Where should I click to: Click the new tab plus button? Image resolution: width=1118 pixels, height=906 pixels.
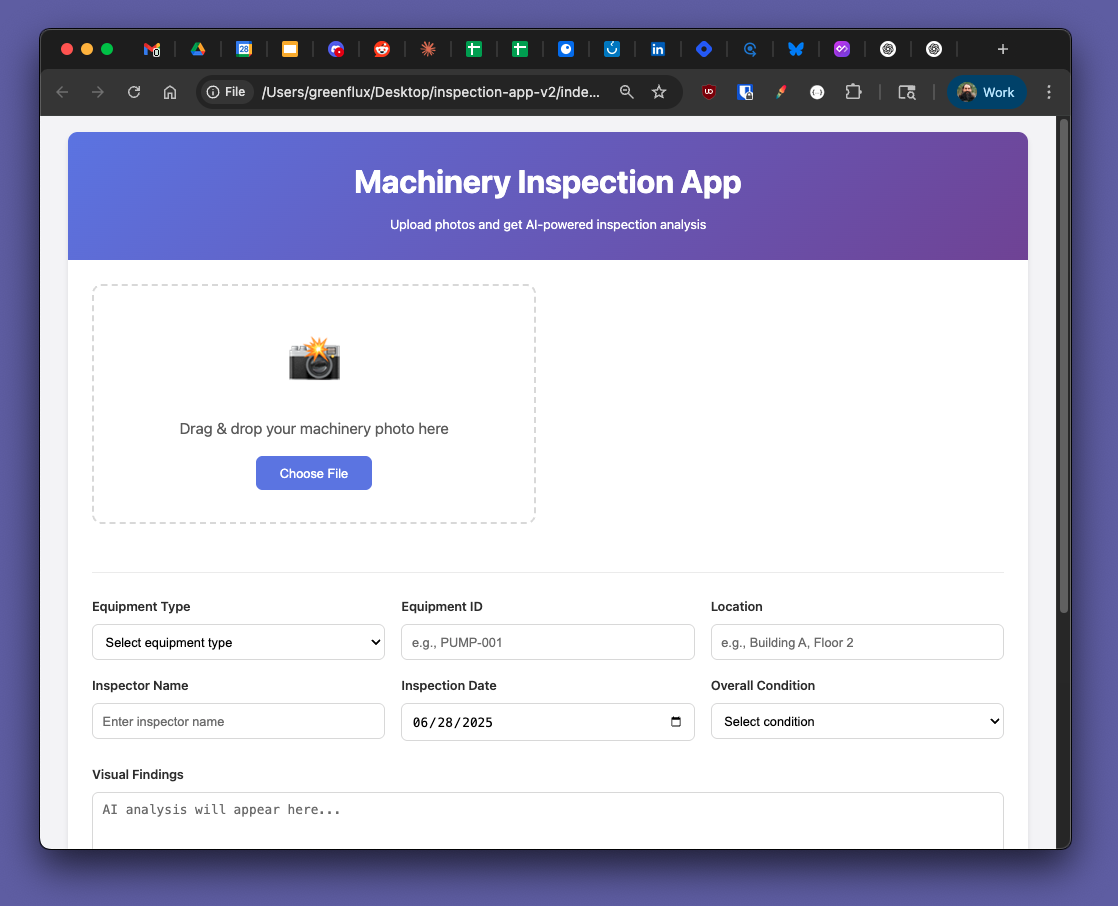pos(1003,49)
